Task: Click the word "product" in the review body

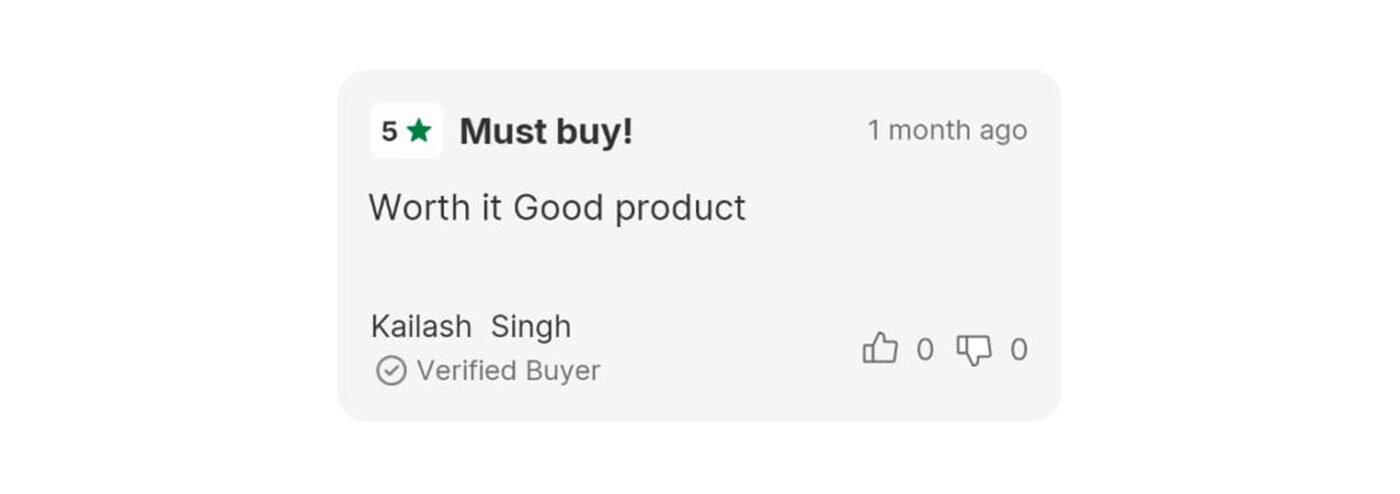Action: point(680,208)
